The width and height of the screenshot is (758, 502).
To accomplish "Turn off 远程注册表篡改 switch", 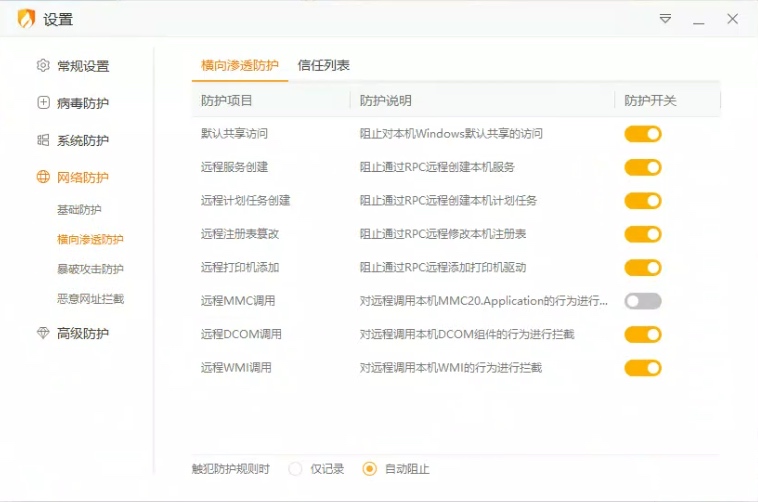I will tap(642, 234).
